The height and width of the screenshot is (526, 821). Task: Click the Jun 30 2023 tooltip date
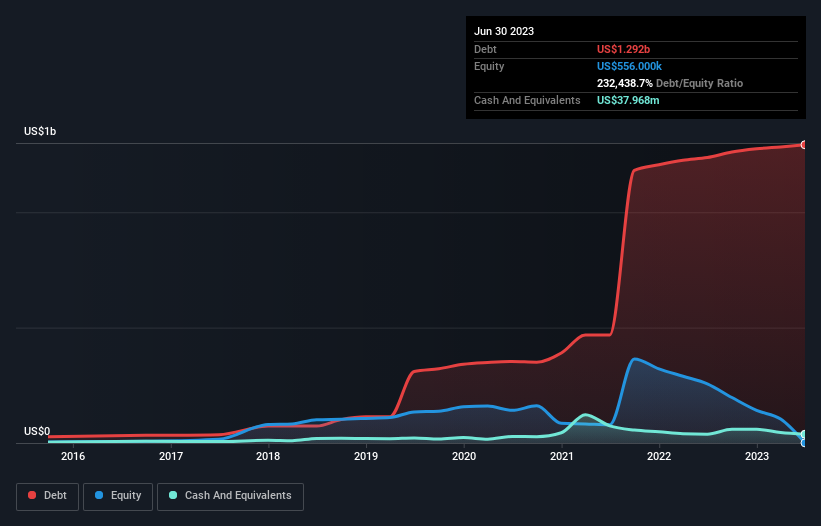[504, 31]
